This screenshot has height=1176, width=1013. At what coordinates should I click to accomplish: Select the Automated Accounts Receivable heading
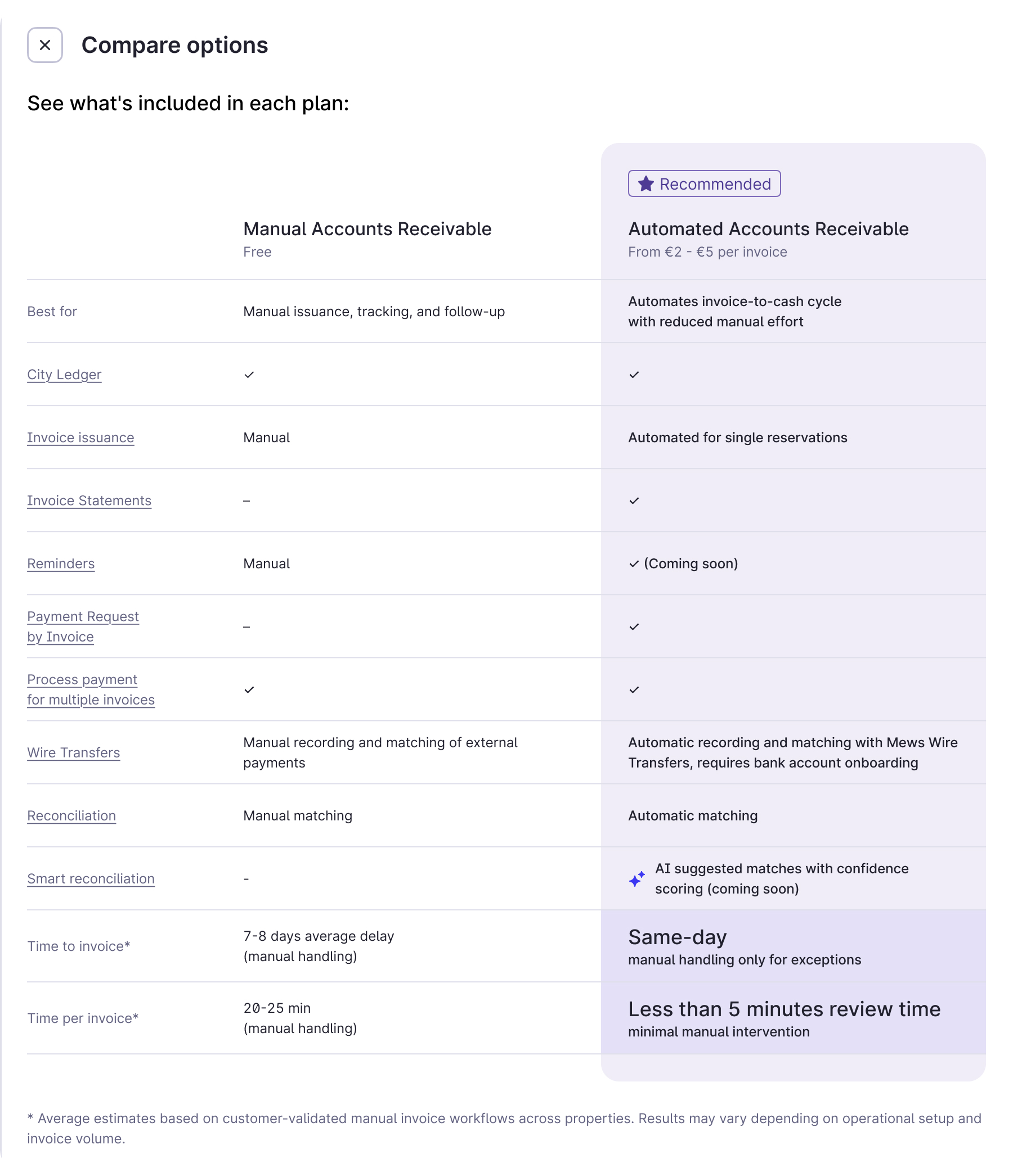[x=768, y=229]
